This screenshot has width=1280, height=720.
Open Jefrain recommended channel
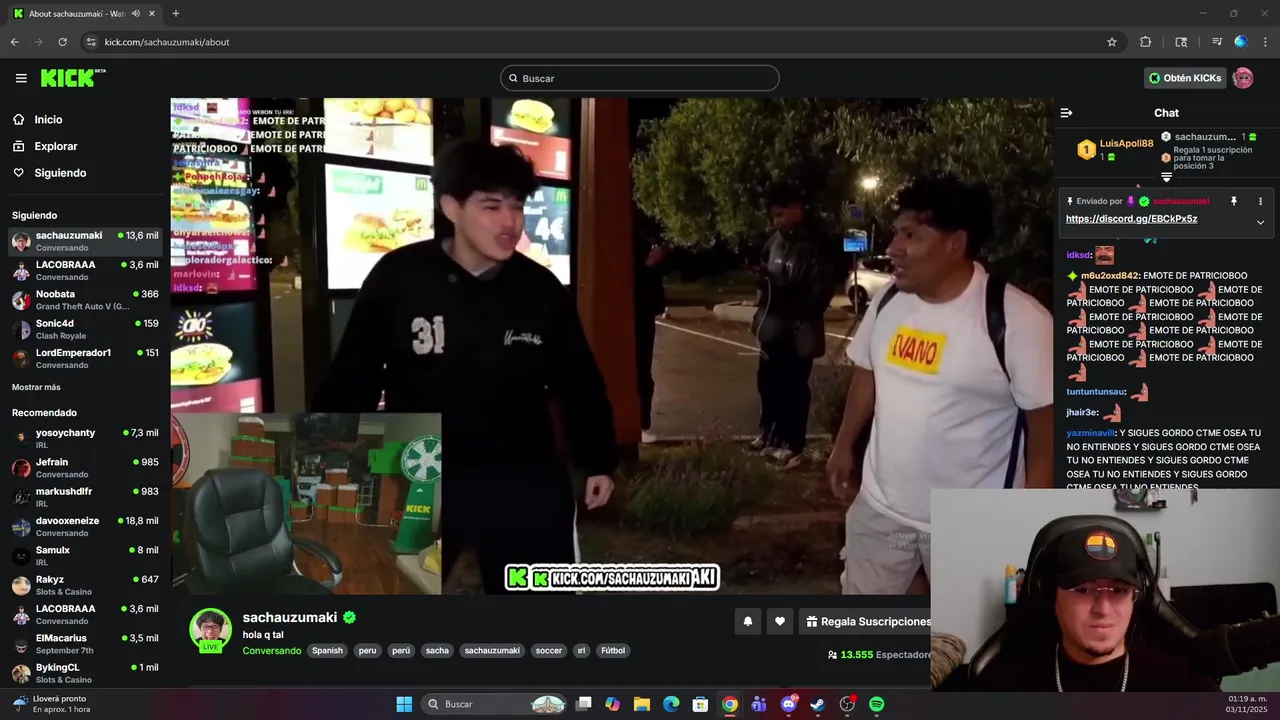click(x=85, y=468)
